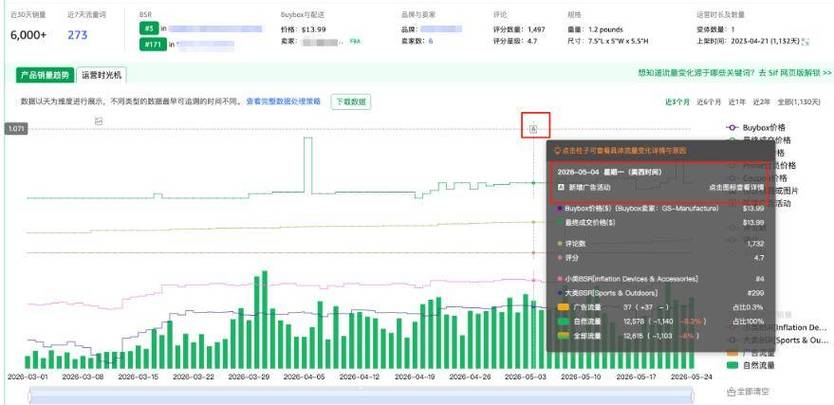Screen dimensions: 834x405
Task: Select the 全部(1,130天) time range
Action: click(799, 102)
